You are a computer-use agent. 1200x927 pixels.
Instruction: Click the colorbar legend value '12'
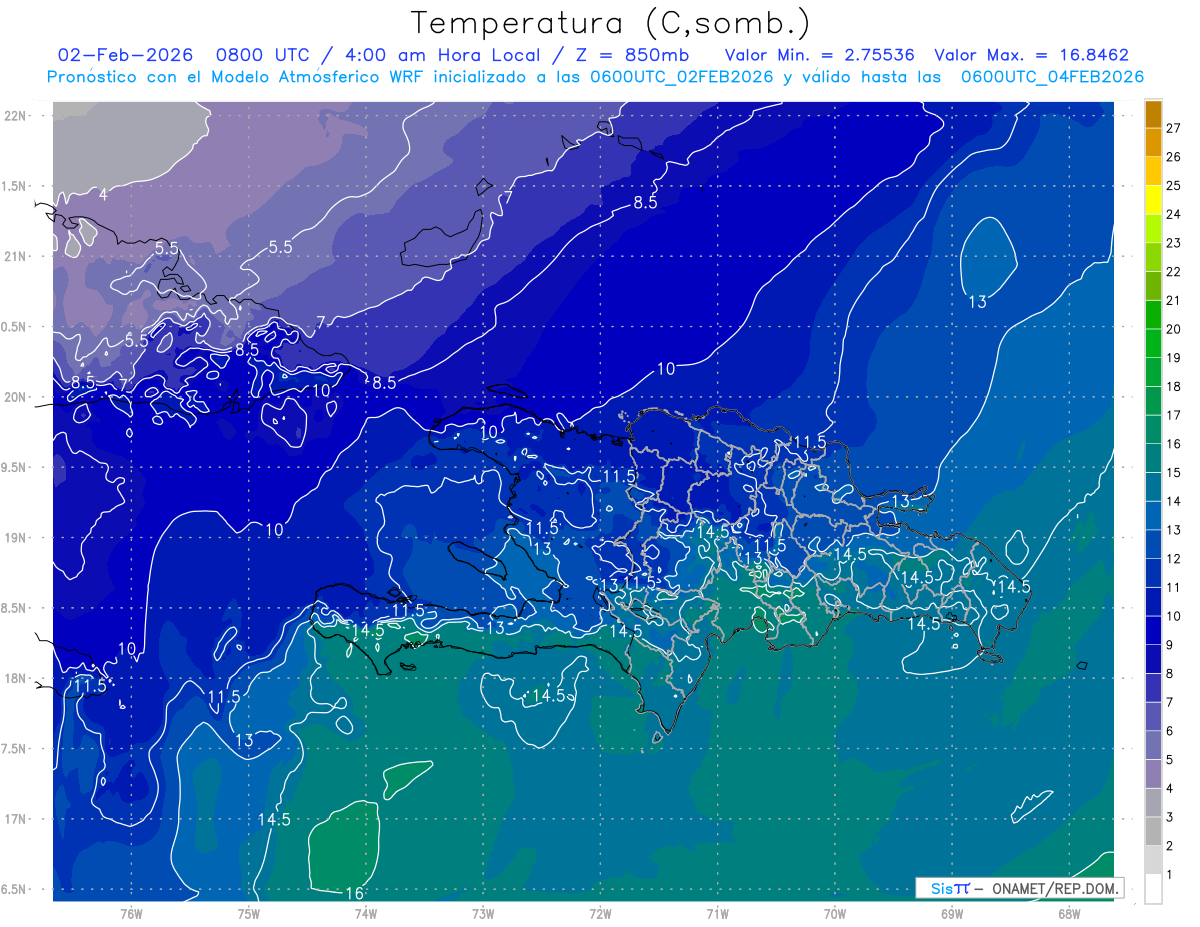tap(1174, 559)
